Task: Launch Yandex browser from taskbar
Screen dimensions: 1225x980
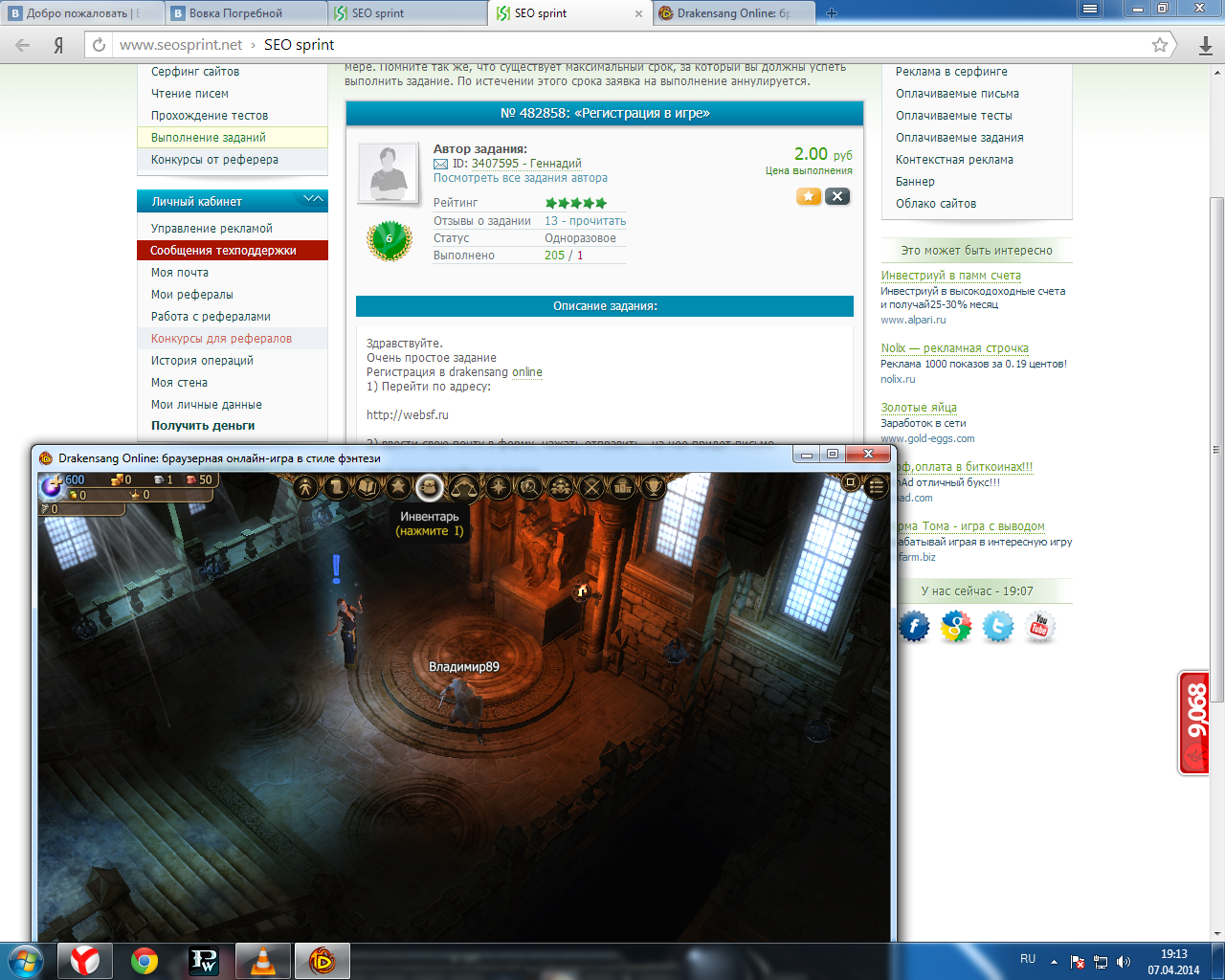Action: 85,960
